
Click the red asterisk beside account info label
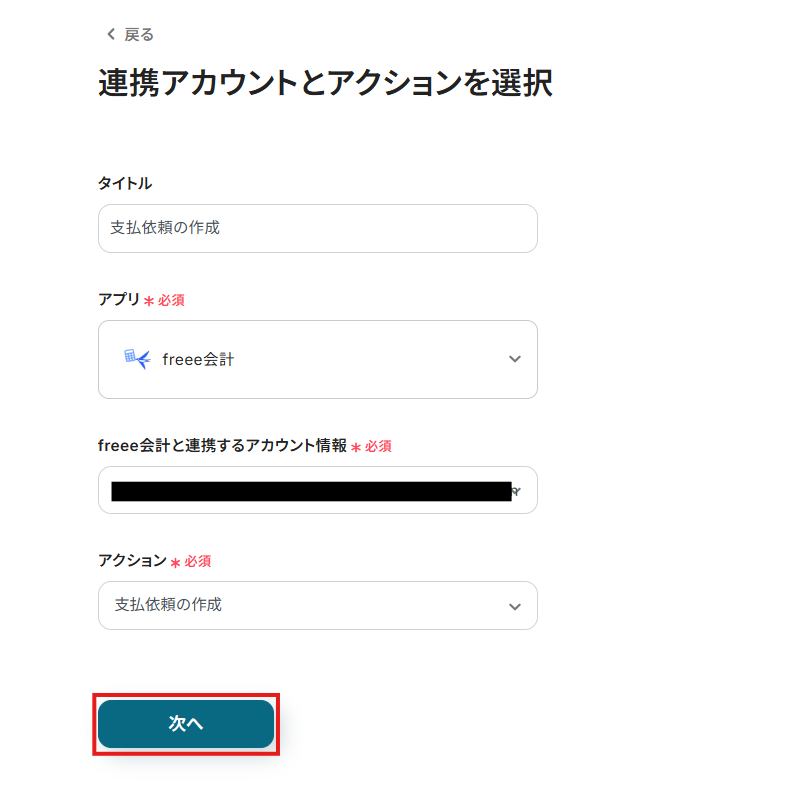pyautogui.click(x=355, y=447)
